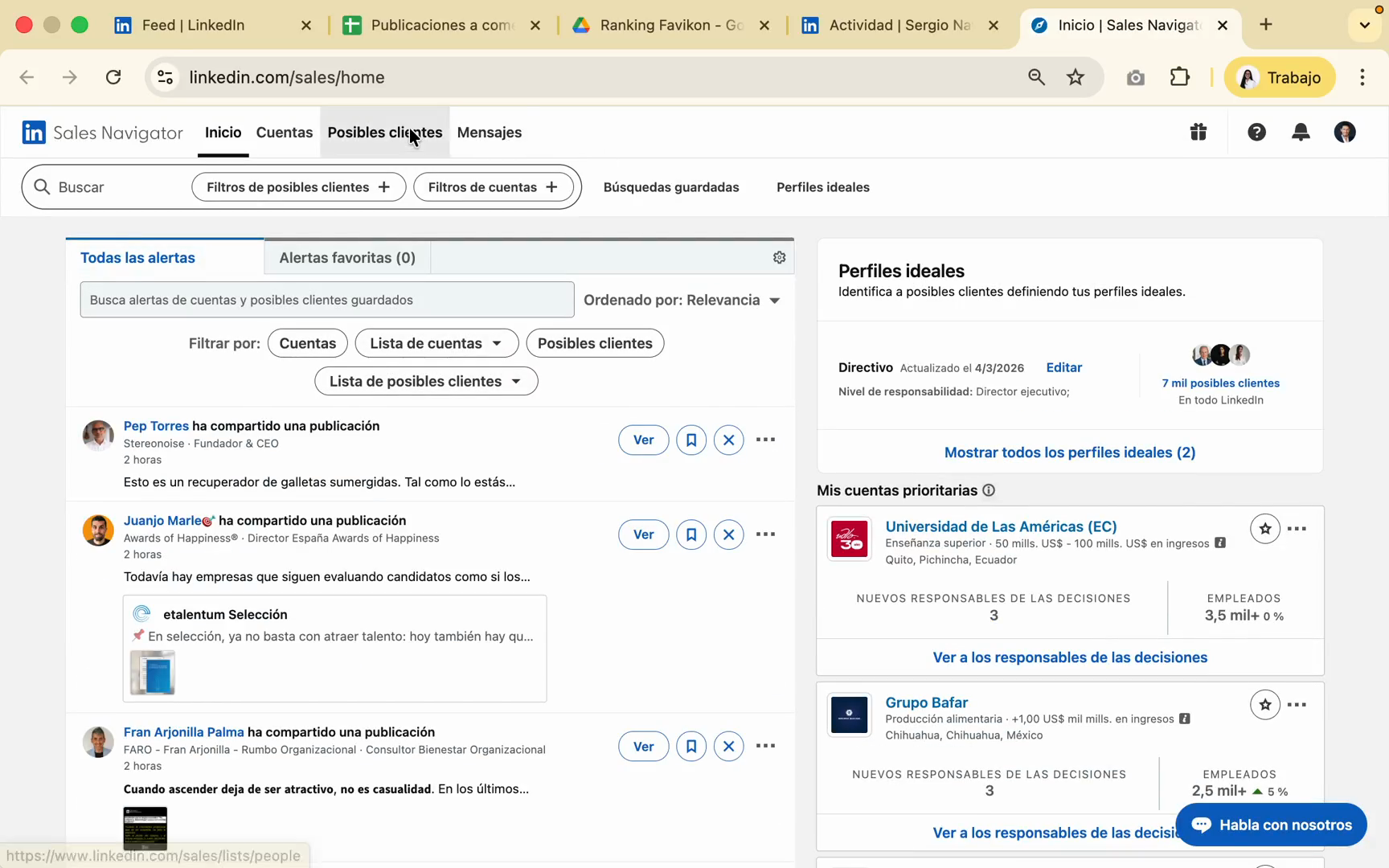View site information icon in address bar

click(x=165, y=77)
